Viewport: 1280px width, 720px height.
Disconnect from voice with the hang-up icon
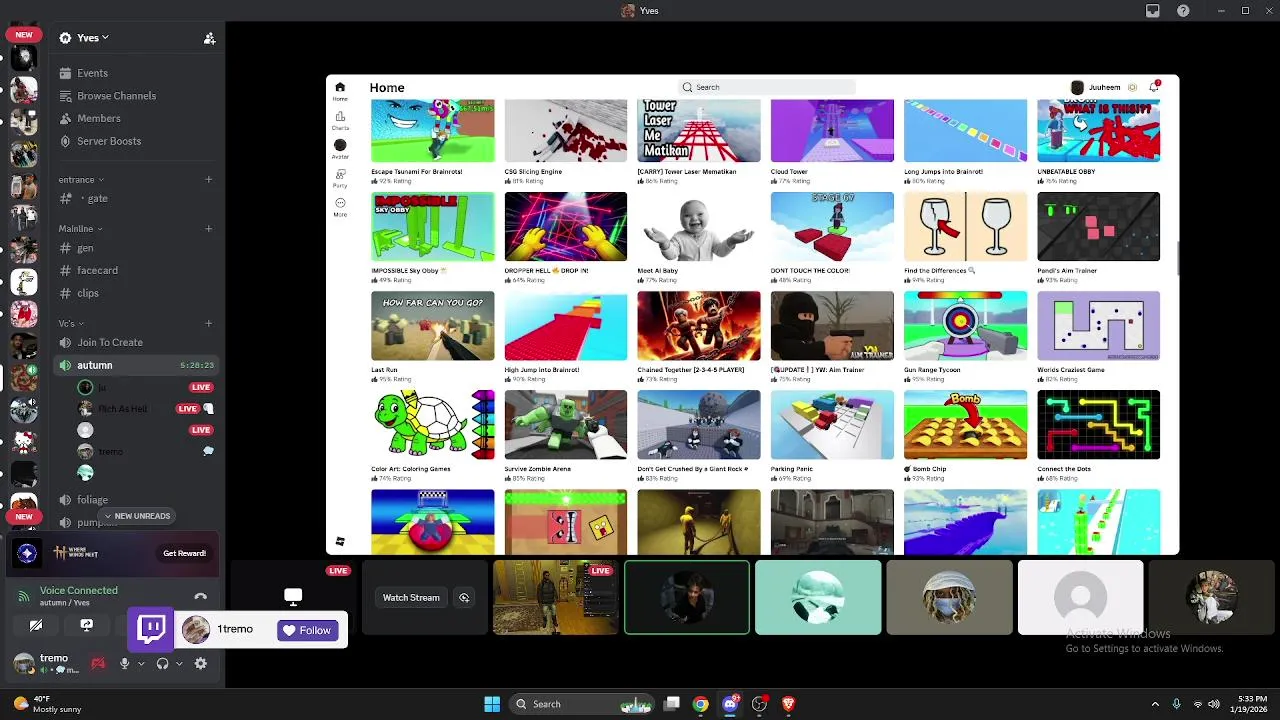[200, 596]
